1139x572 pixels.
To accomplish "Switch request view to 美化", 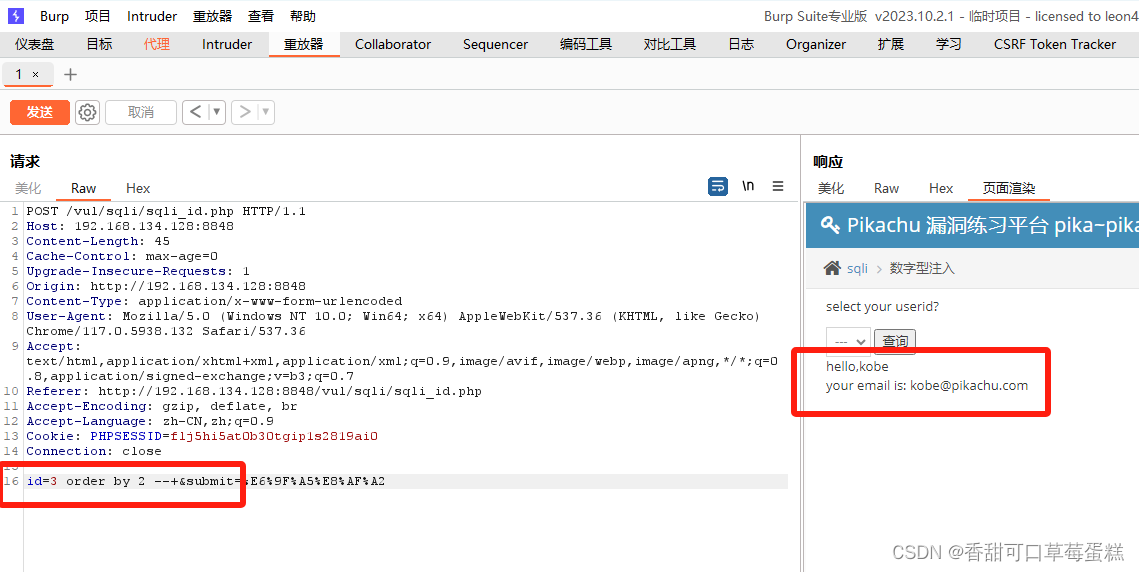I will 28,188.
